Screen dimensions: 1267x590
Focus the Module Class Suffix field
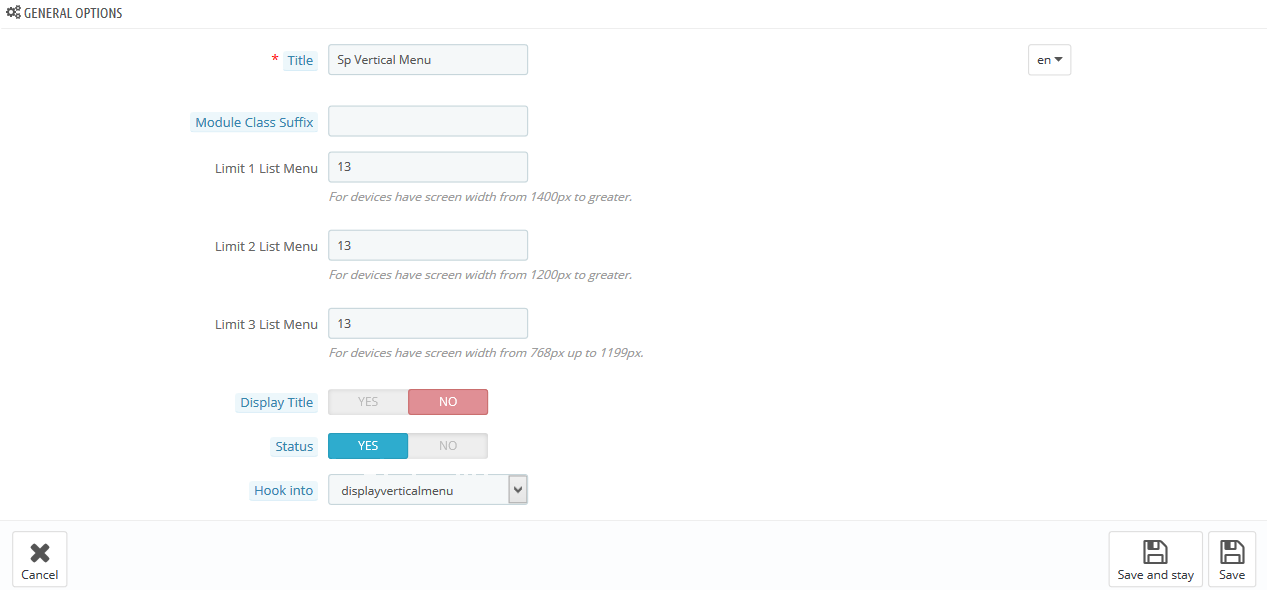427,121
